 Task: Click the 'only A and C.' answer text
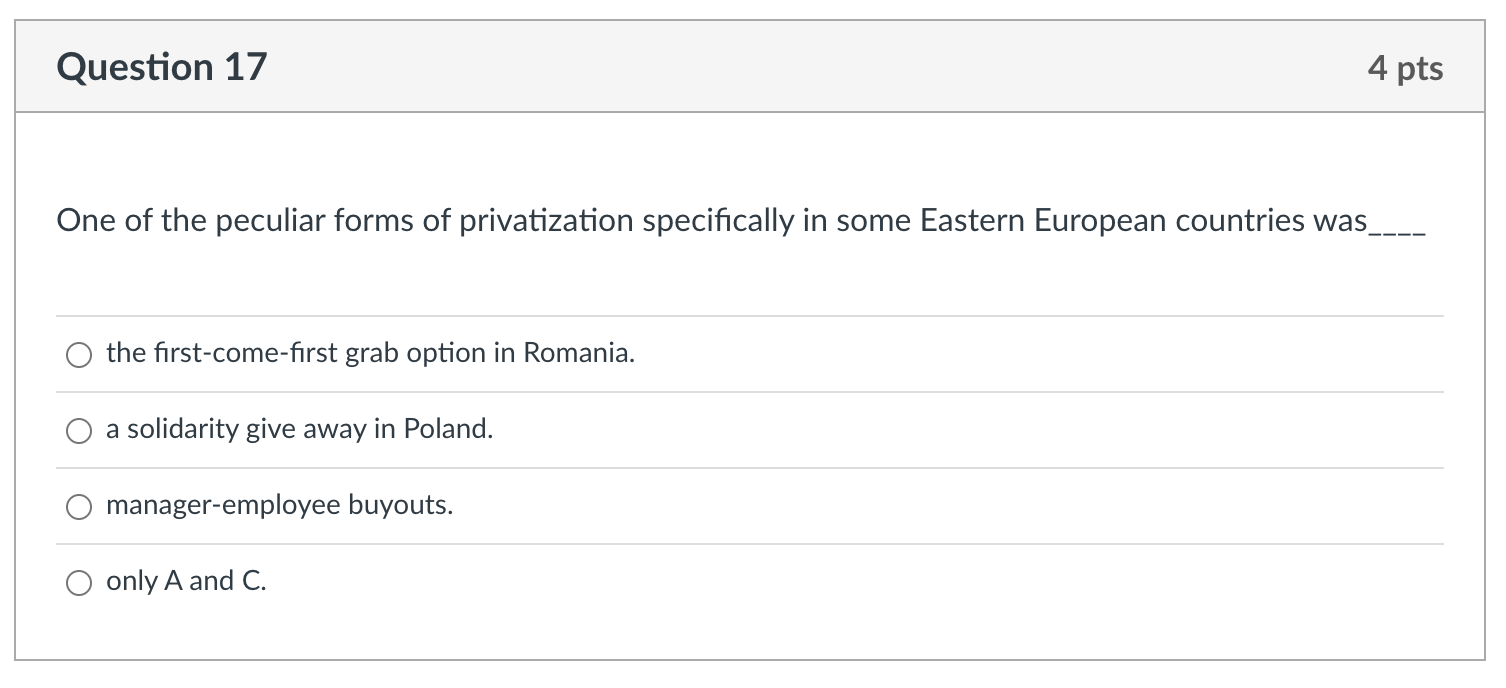(x=186, y=582)
